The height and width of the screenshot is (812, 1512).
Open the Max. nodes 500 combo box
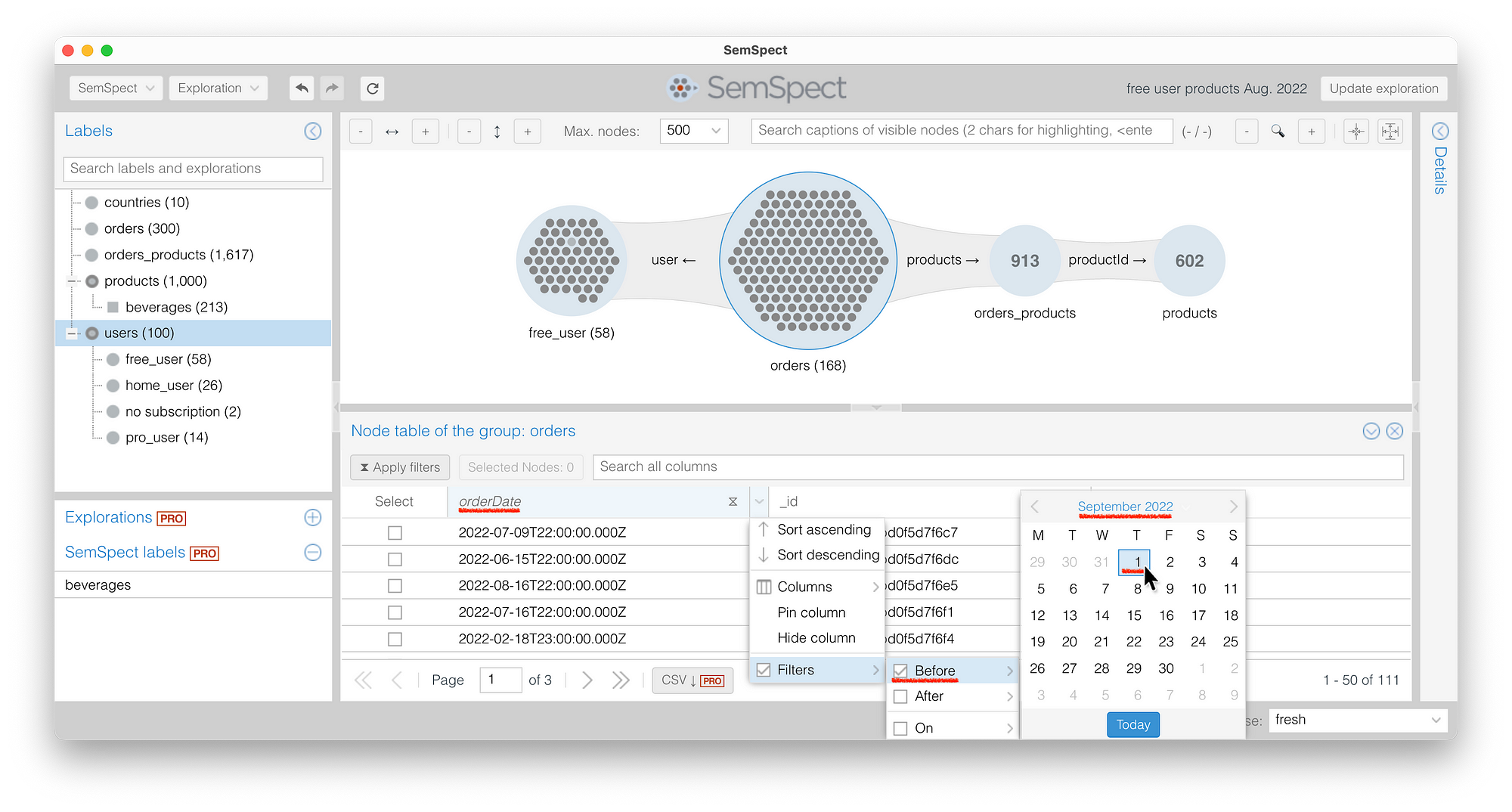click(693, 131)
